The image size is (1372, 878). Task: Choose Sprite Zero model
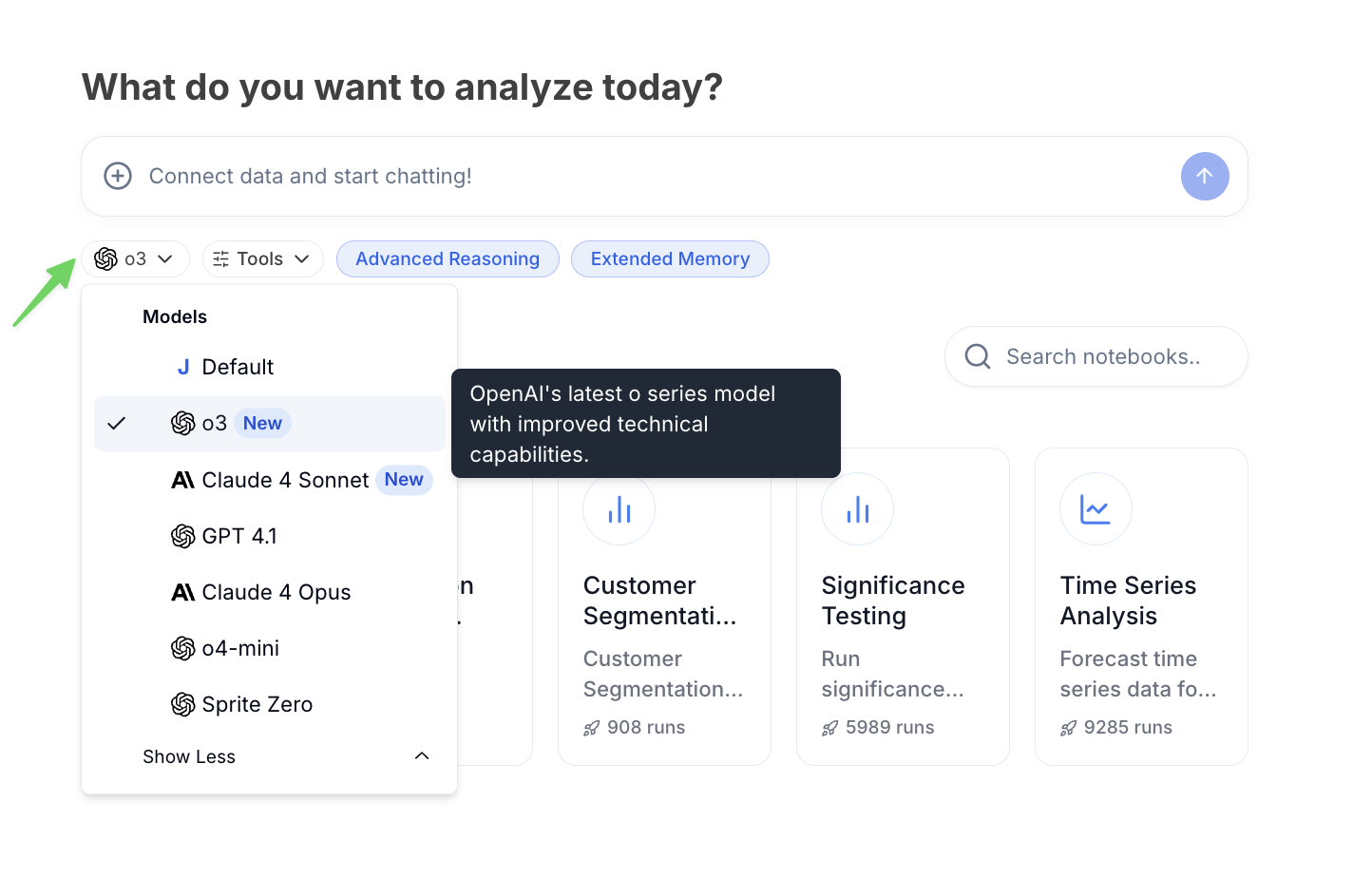pyautogui.click(x=270, y=704)
